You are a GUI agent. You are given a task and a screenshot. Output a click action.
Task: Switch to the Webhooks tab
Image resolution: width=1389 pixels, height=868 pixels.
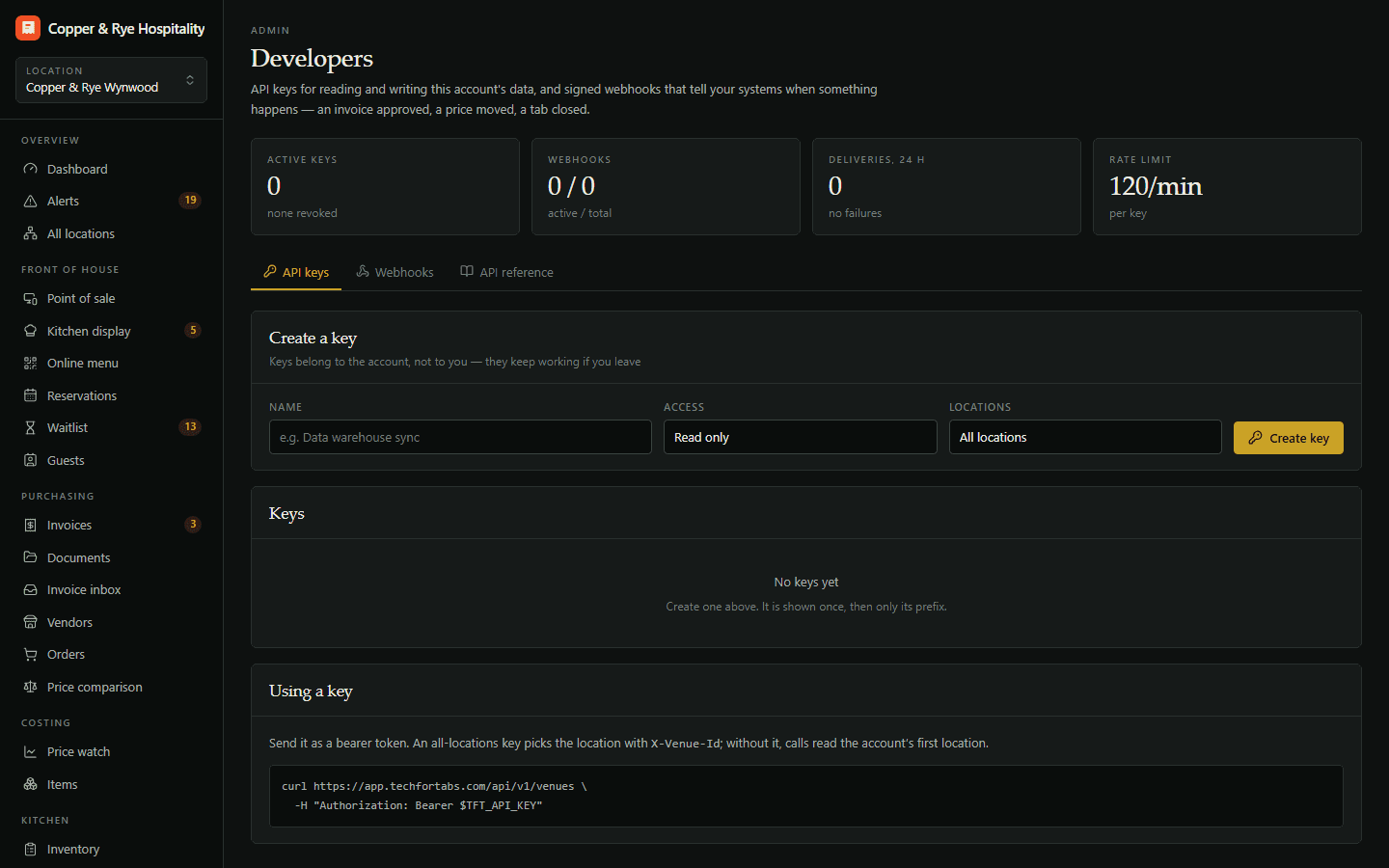[395, 273]
